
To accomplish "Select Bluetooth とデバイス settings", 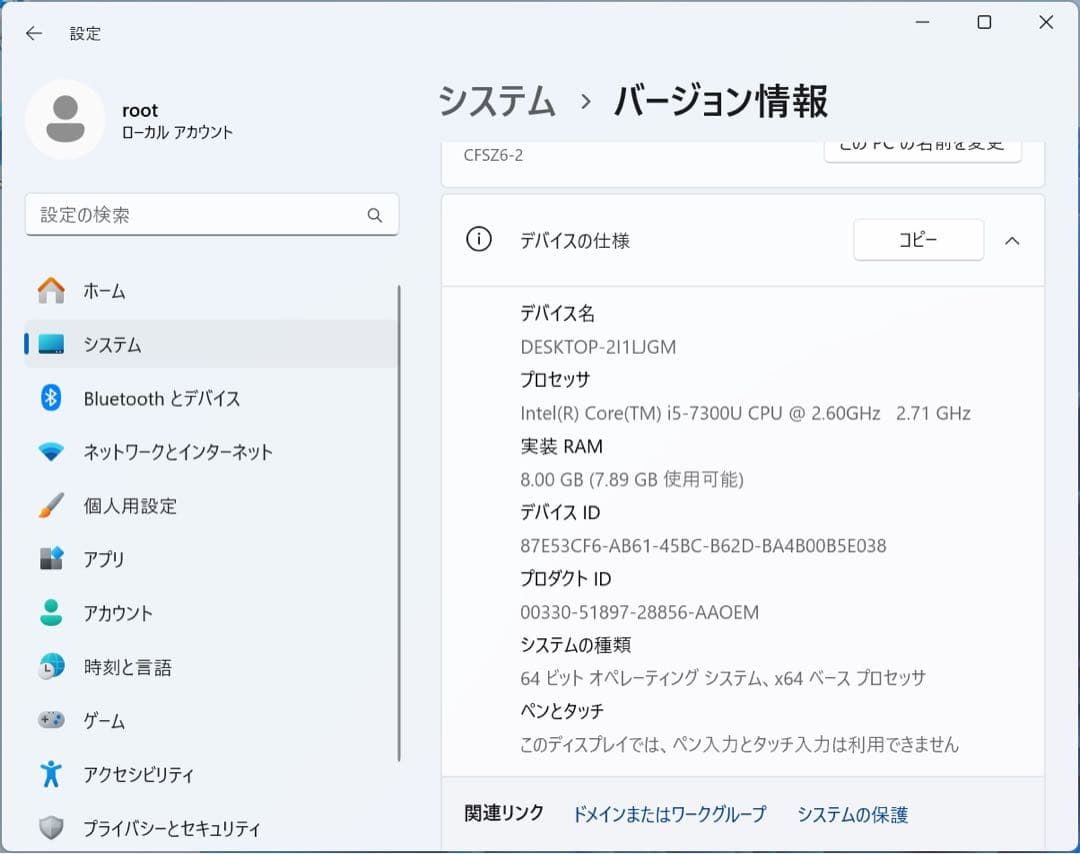I will [162, 398].
